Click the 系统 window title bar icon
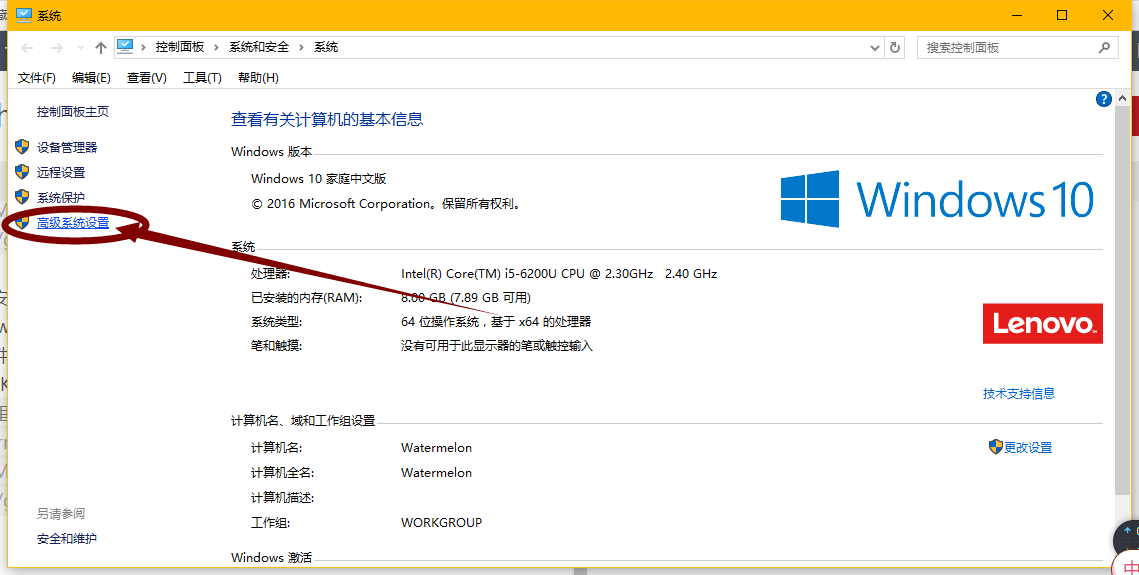The width and height of the screenshot is (1139, 575). click(x=24, y=15)
